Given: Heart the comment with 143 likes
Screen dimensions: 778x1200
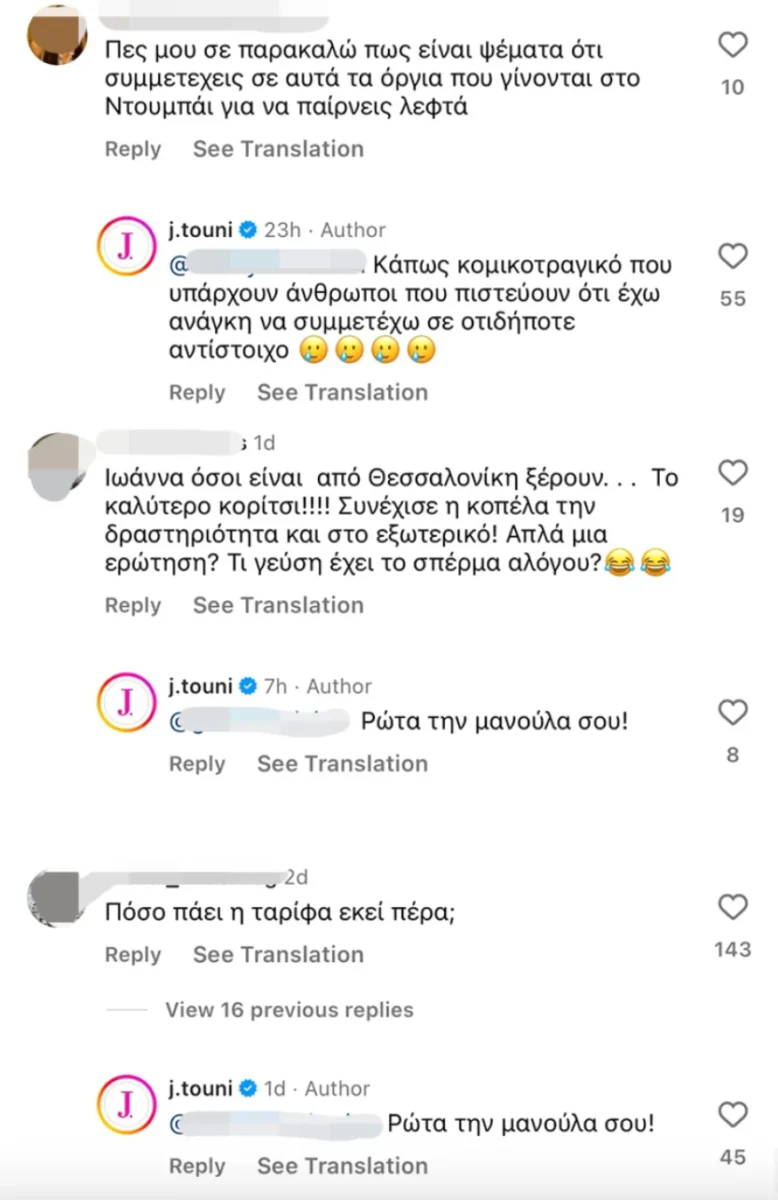Looking at the screenshot, I should (733, 908).
